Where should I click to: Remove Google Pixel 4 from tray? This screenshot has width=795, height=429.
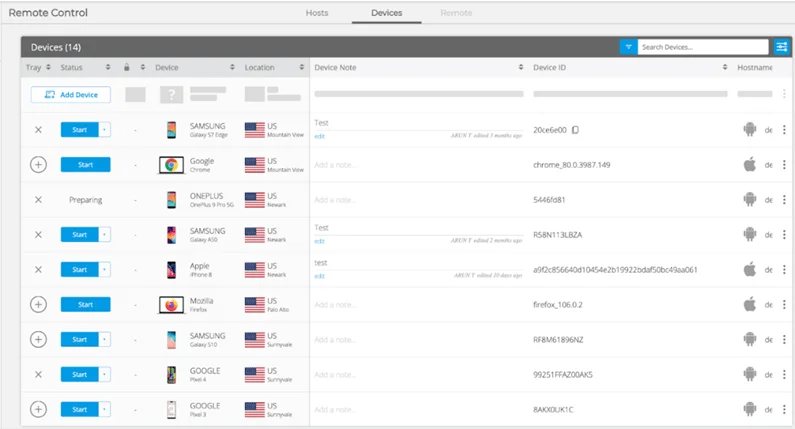coord(38,374)
